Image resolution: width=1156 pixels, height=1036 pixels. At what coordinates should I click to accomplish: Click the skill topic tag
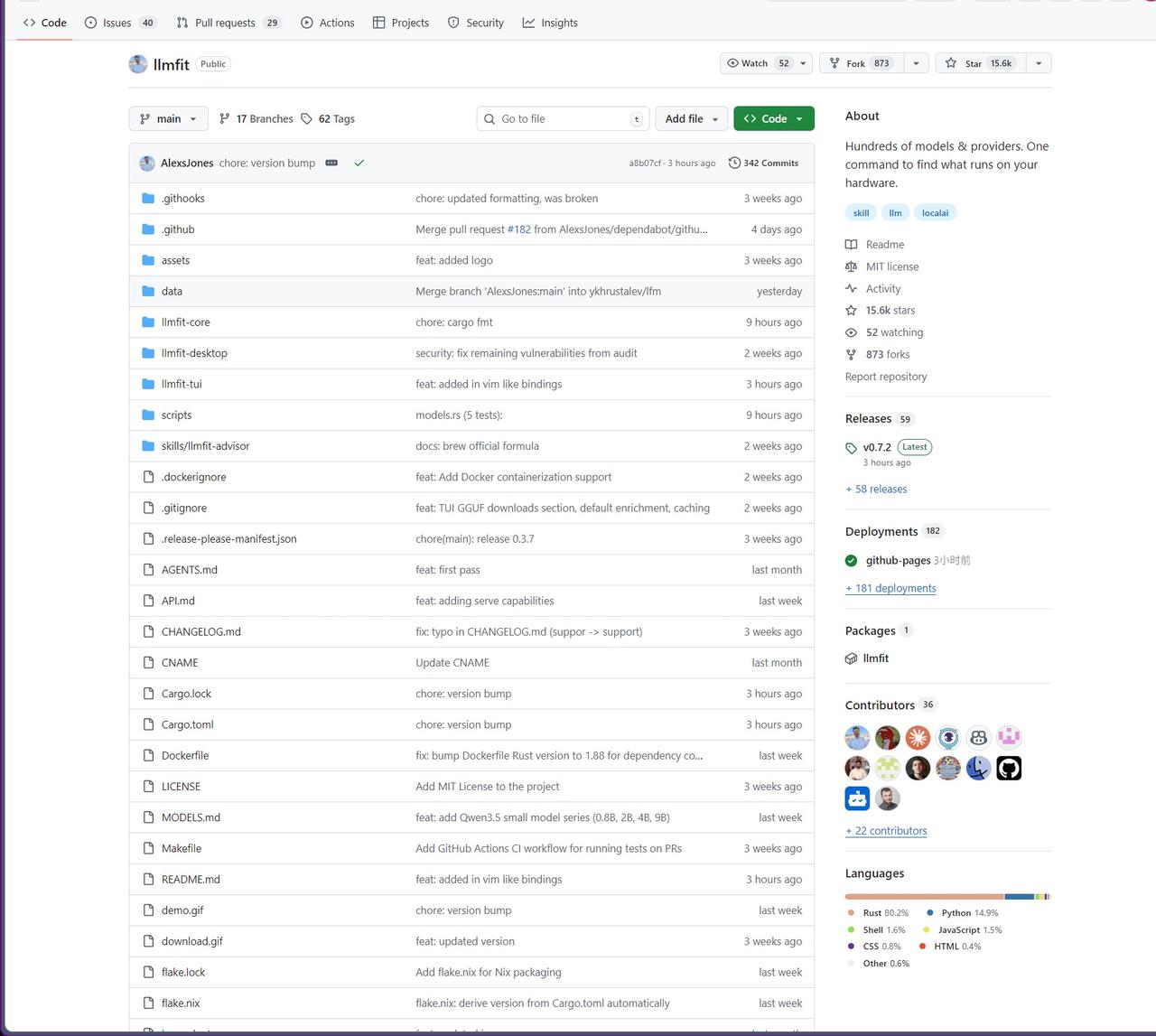coord(862,213)
